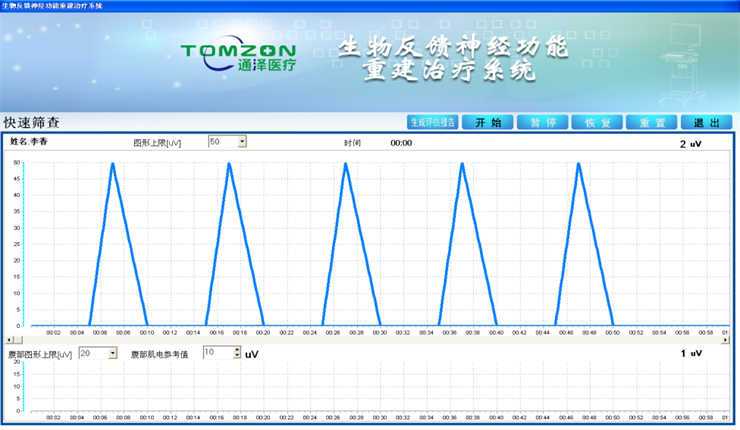Pause recording with the 暂停 button
740x430 pixels.
[543, 122]
